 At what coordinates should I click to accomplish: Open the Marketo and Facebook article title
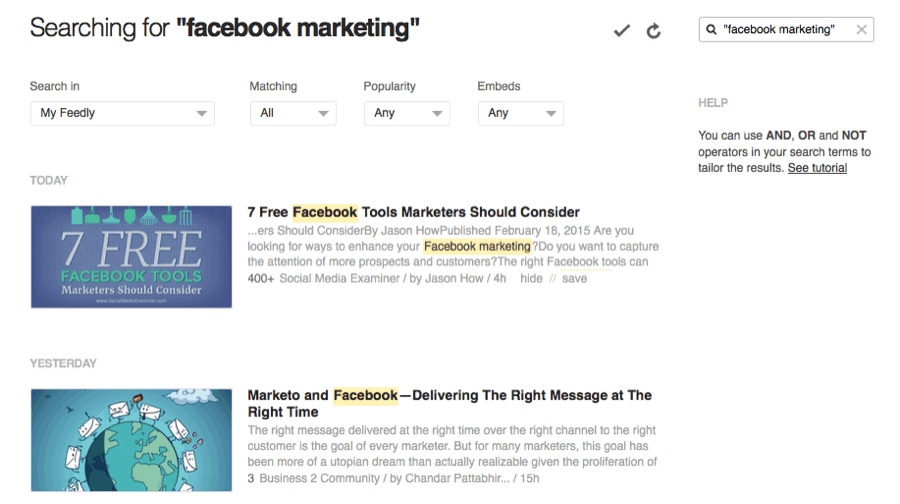[449, 404]
